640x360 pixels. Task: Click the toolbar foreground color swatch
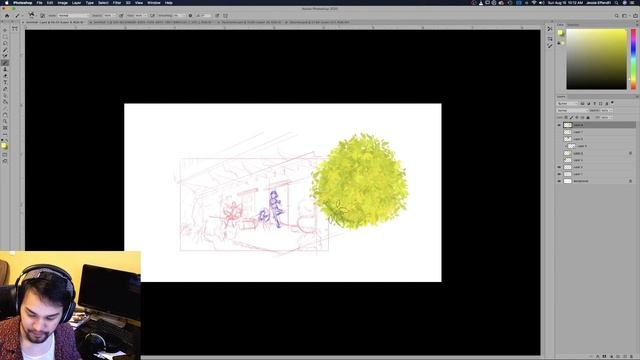pos(4,146)
